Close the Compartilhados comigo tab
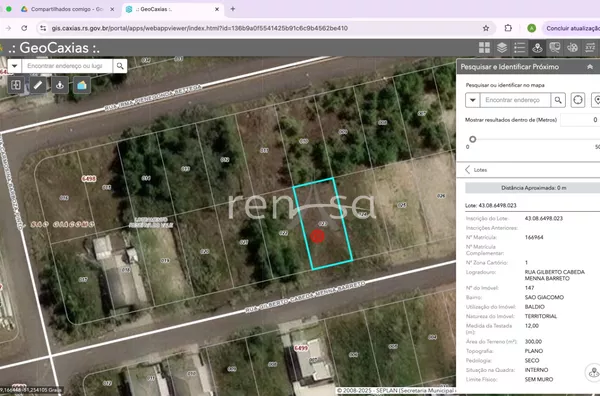The height and width of the screenshot is (396, 600). 112,9
